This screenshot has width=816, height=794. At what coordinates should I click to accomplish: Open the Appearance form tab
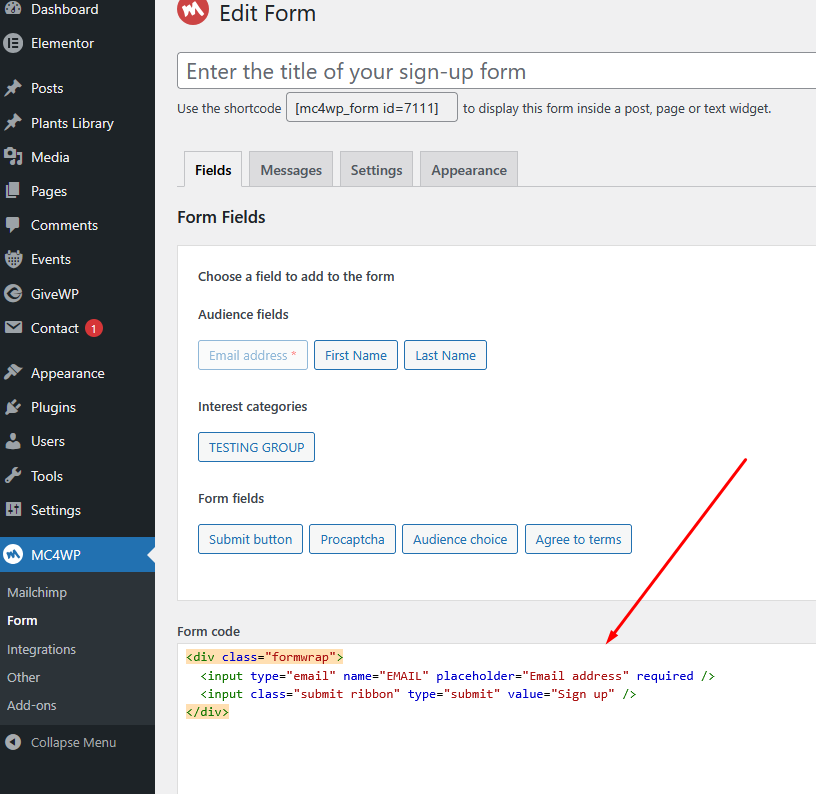tap(469, 170)
